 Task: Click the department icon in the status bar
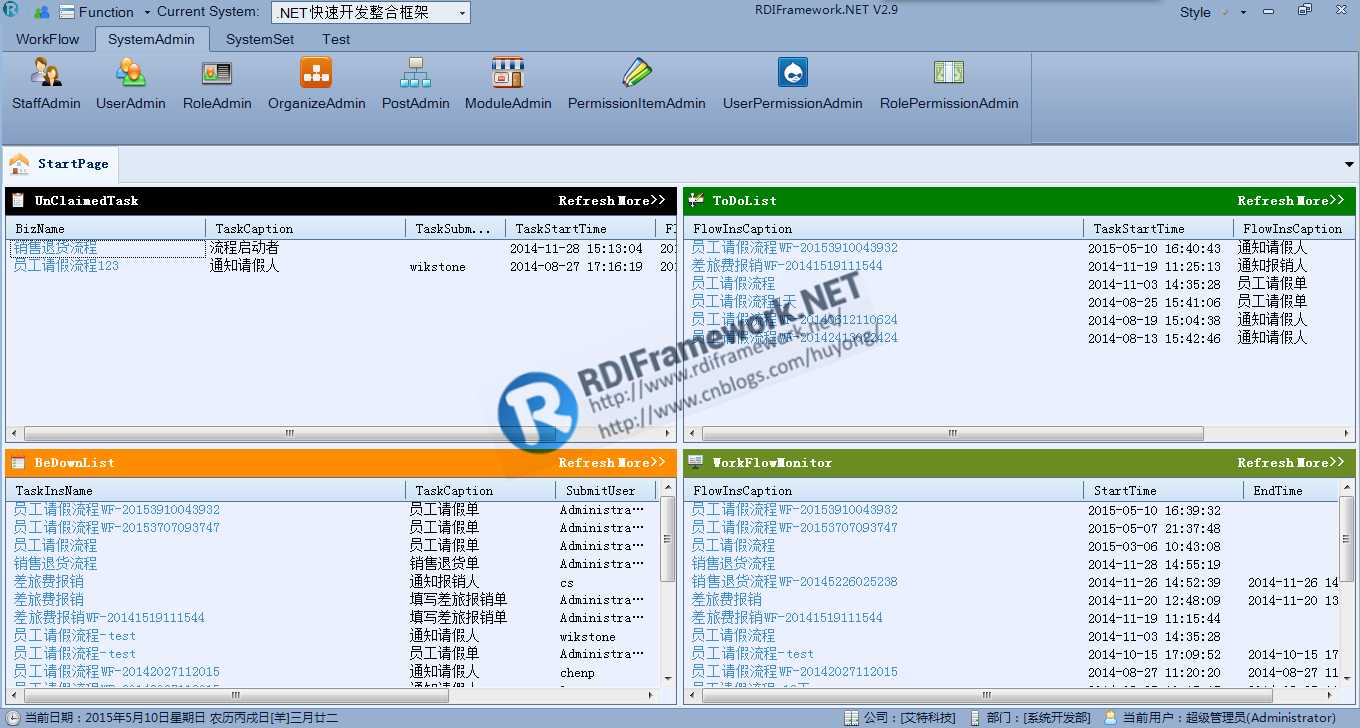coord(976,718)
